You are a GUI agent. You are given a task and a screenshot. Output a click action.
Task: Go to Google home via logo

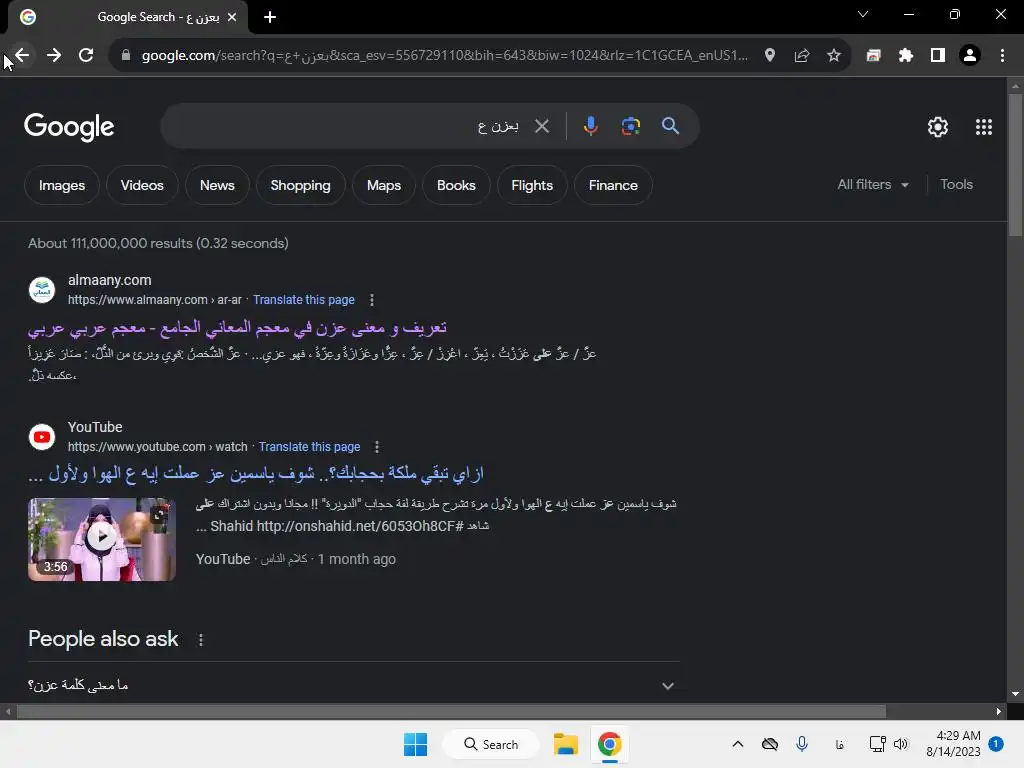tap(69, 127)
